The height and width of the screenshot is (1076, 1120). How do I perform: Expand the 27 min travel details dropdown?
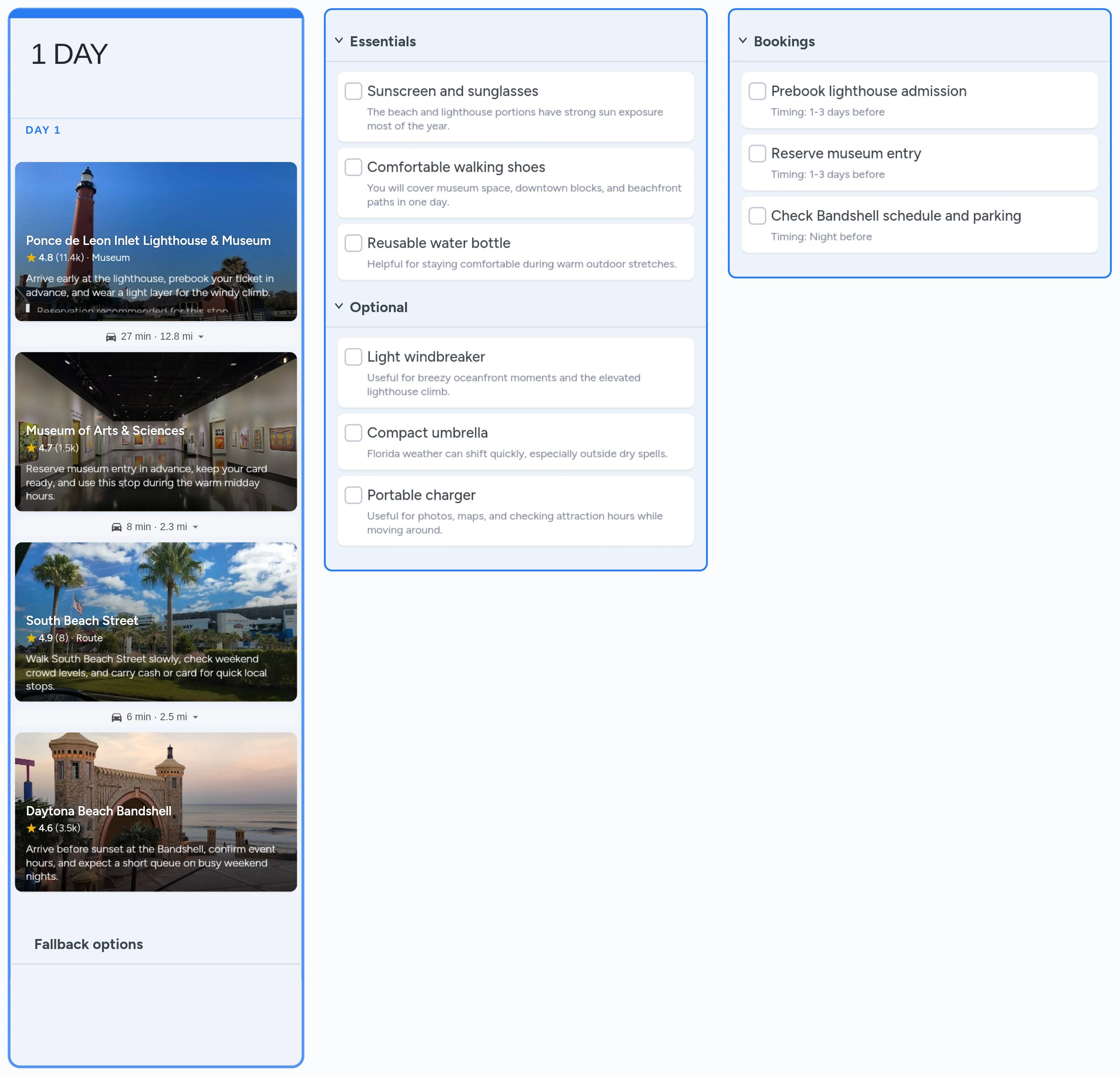[x=201, y=336]
